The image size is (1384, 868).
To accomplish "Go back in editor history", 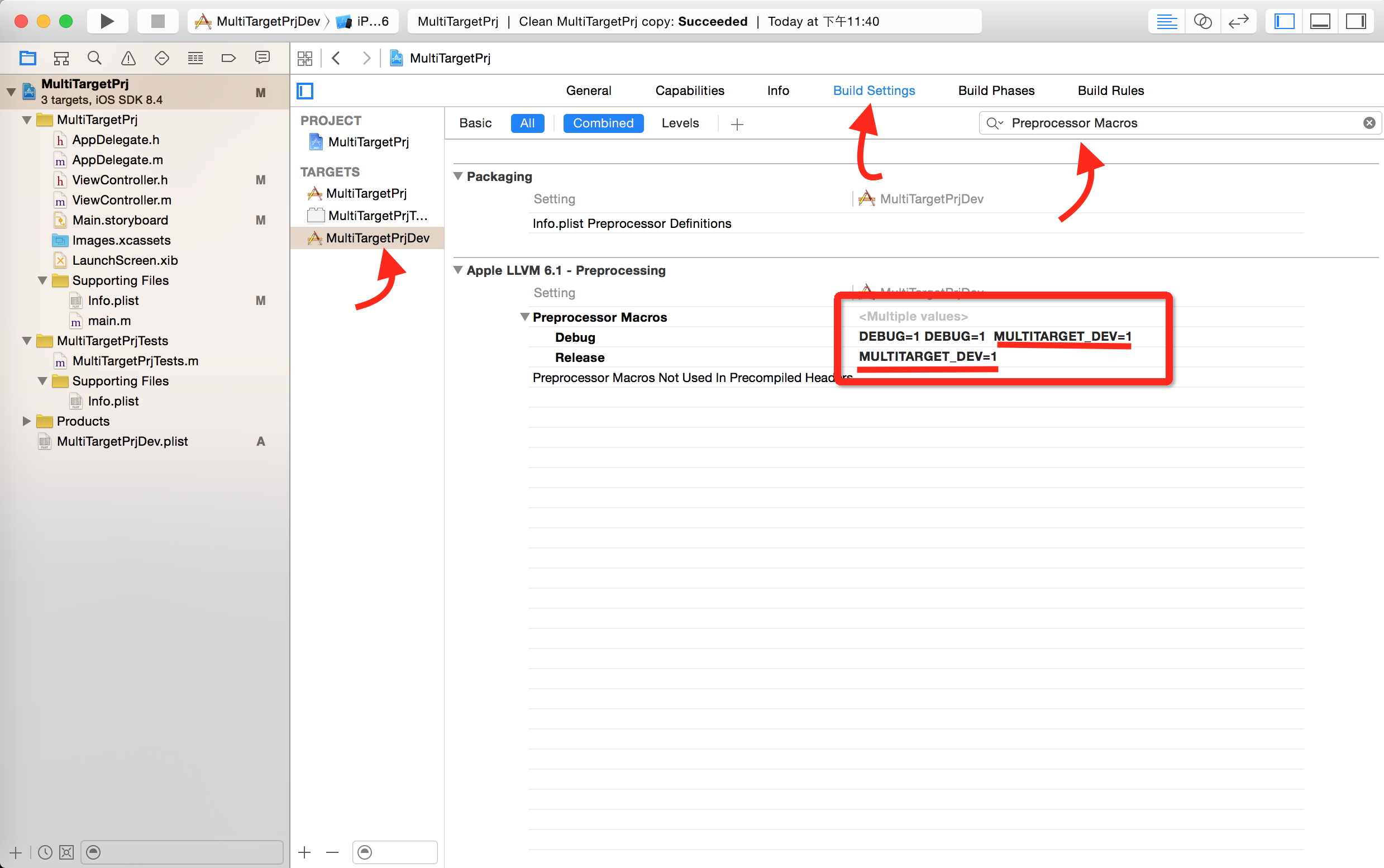I will [x=336, y=58].
